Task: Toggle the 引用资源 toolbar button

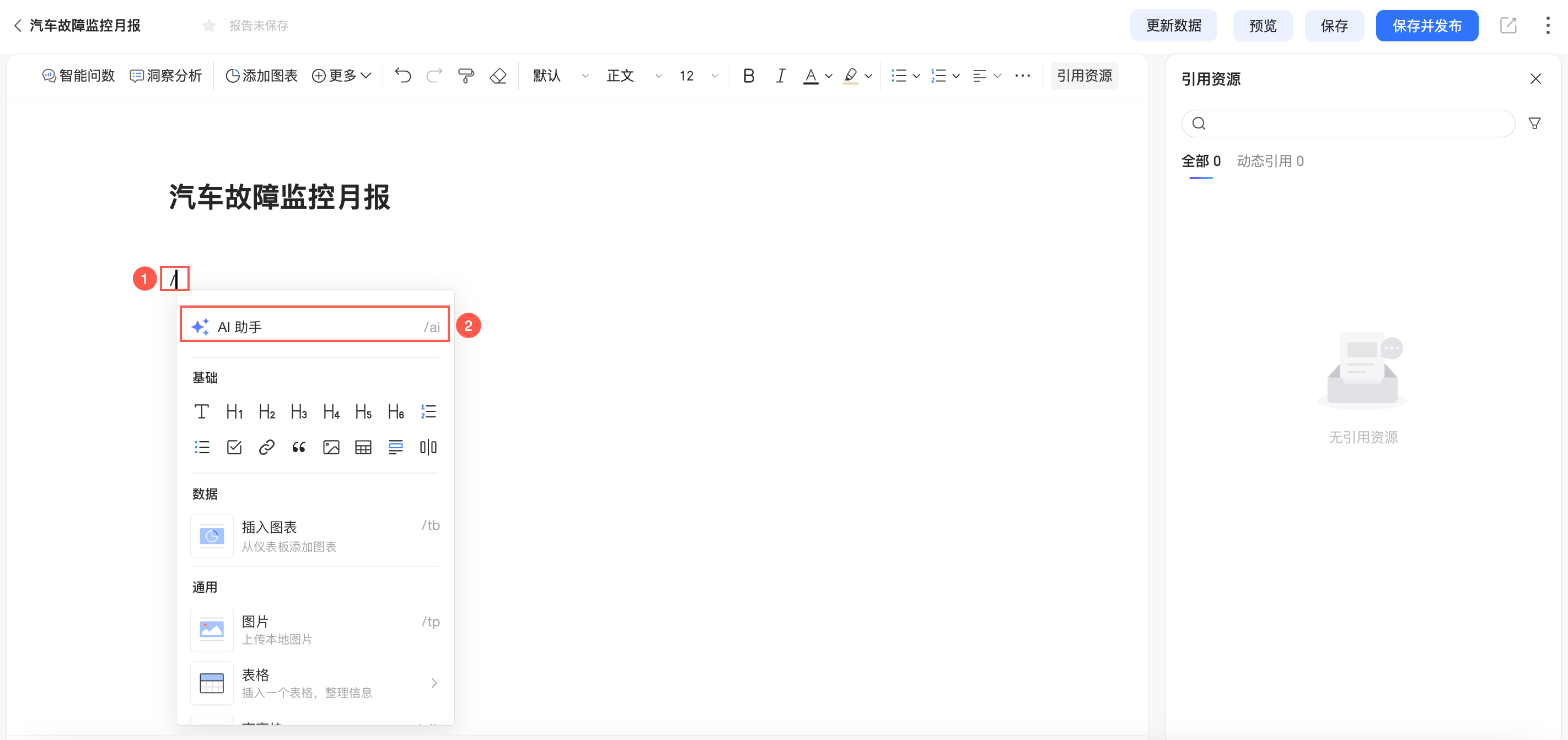Action: pos(1084,76)
